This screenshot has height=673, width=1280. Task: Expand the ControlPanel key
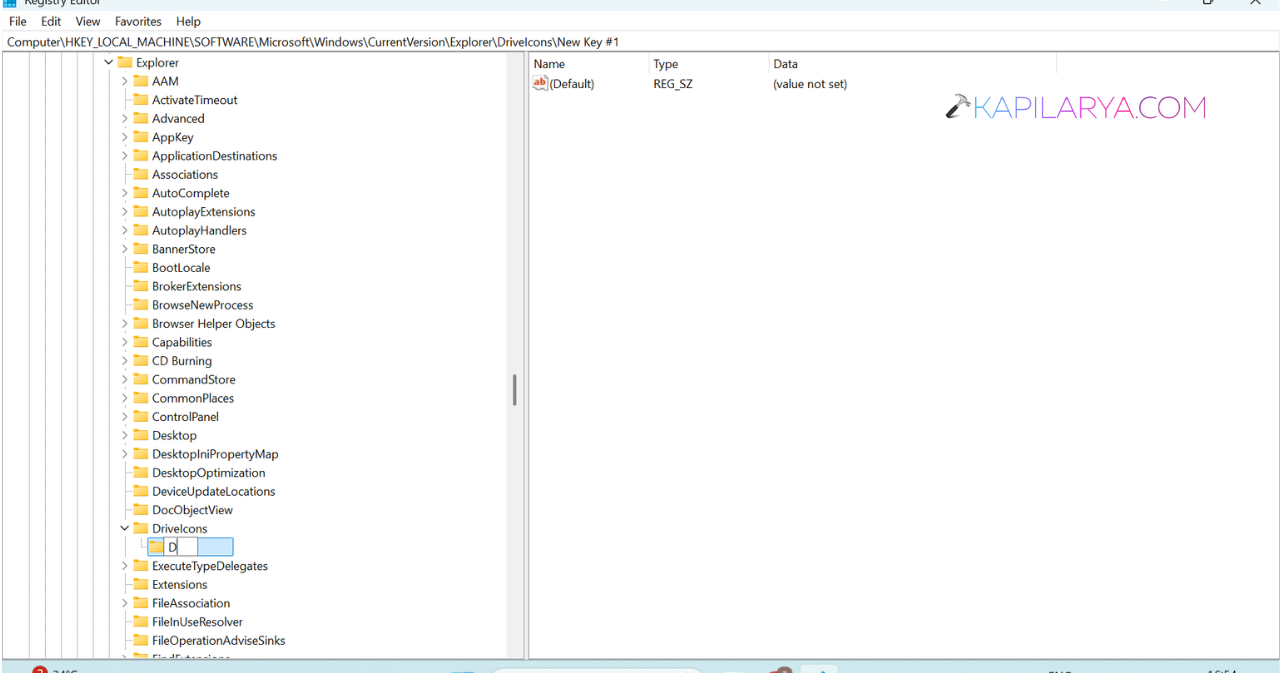(x=125, y=417)
